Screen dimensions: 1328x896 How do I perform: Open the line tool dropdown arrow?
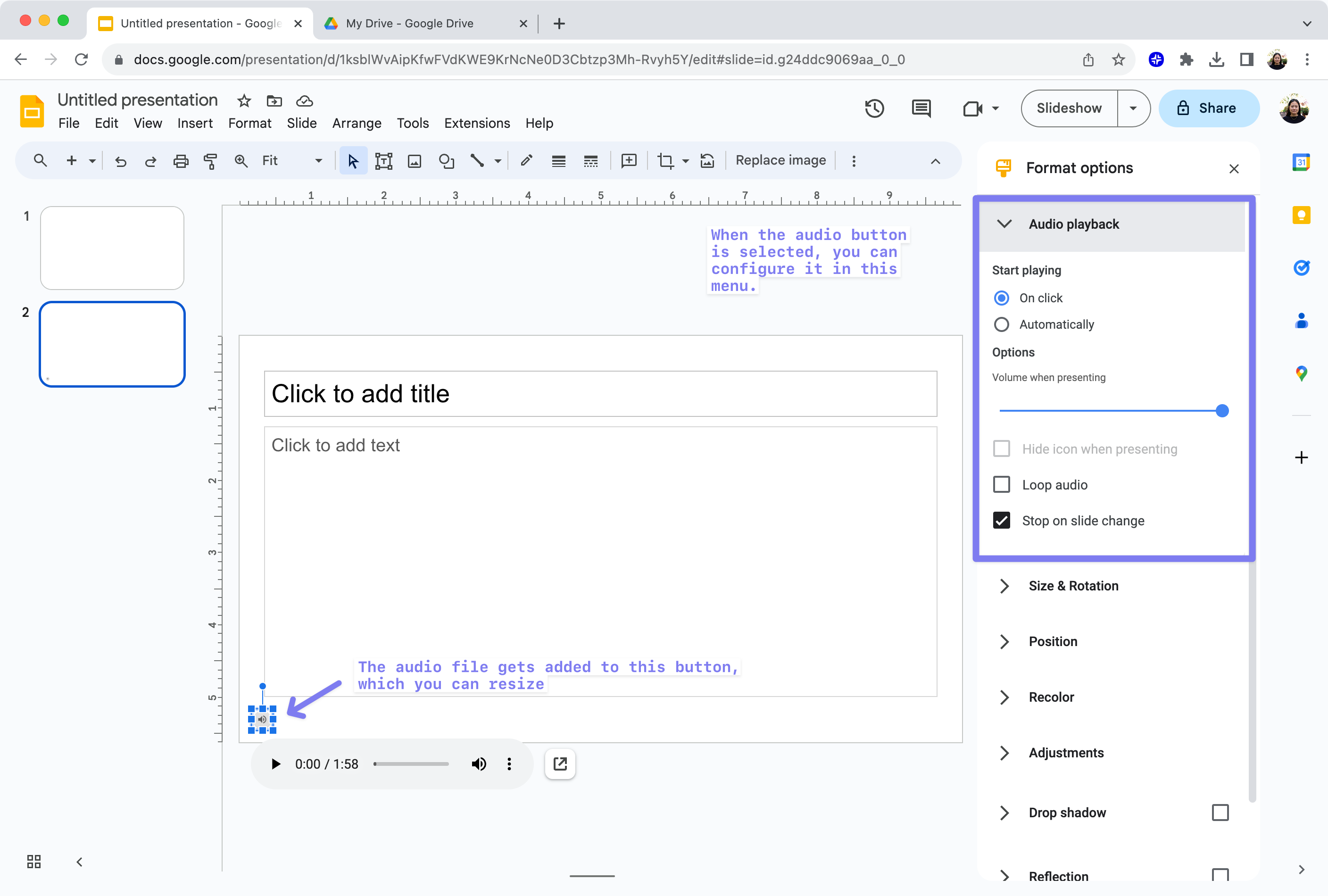click(497, 161)
